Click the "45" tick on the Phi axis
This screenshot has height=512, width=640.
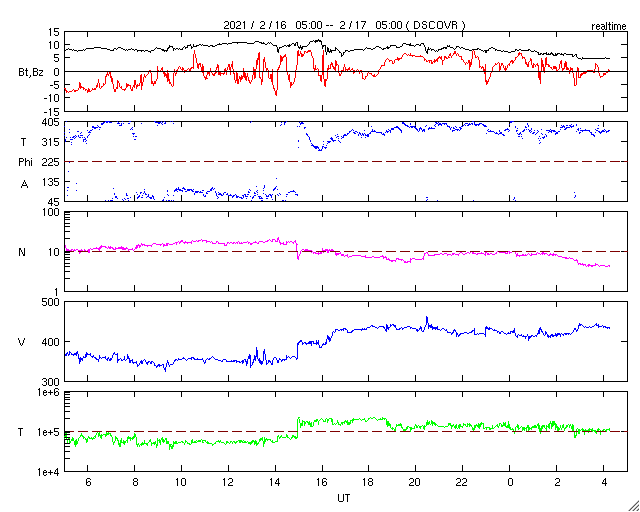(54, 202)
